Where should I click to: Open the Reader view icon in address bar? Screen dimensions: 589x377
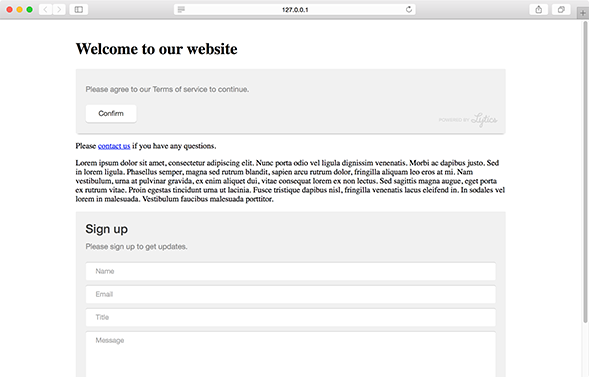tap(181, 9)
